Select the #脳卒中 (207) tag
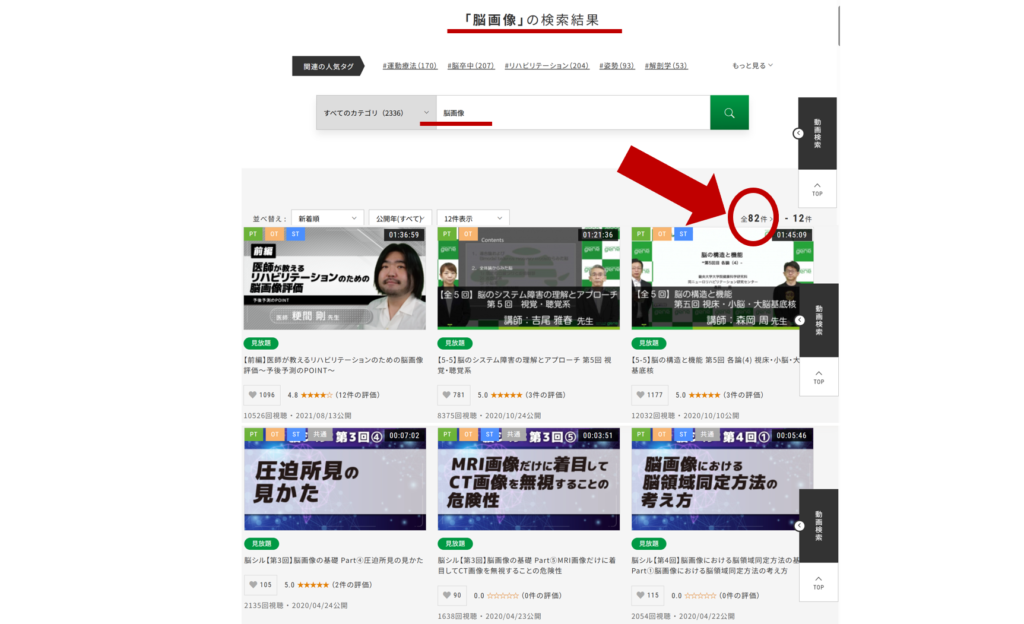 [x=471, y=66]
